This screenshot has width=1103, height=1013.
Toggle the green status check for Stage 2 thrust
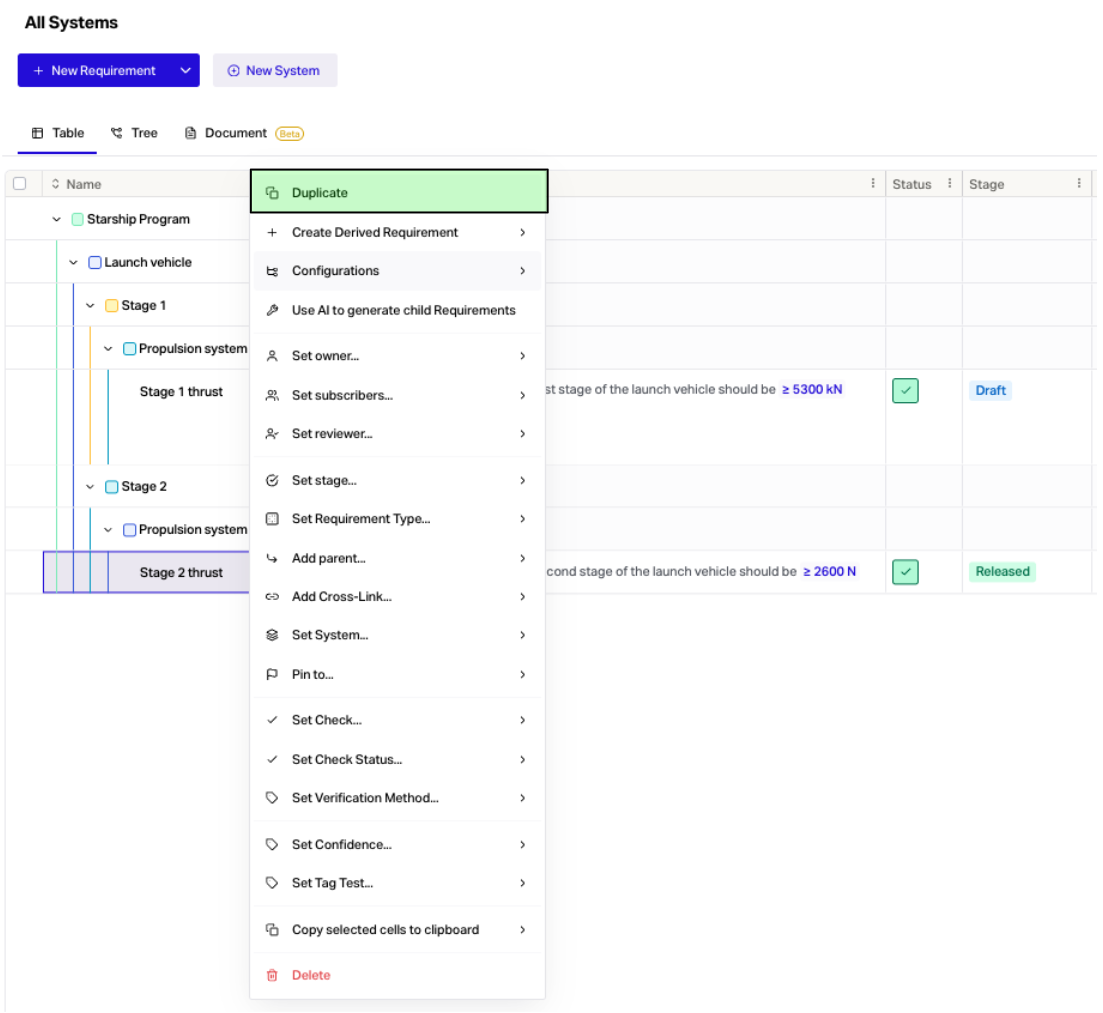click(x=905, y=572)
